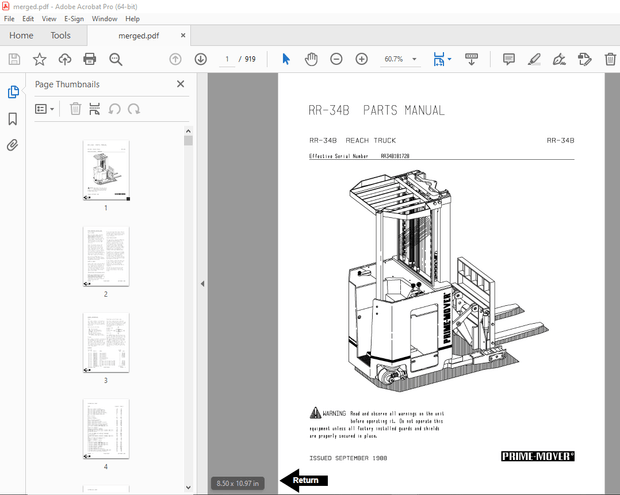Zoom out with the minus icon
Viewport: 620px width, 495px height.
tap(336, 59)
